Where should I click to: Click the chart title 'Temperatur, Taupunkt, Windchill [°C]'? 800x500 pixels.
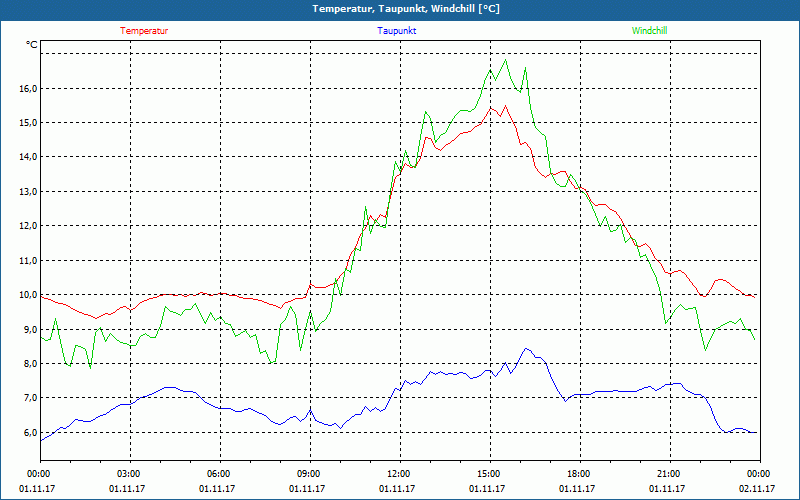pyautogui.click(x=406, y=9)
